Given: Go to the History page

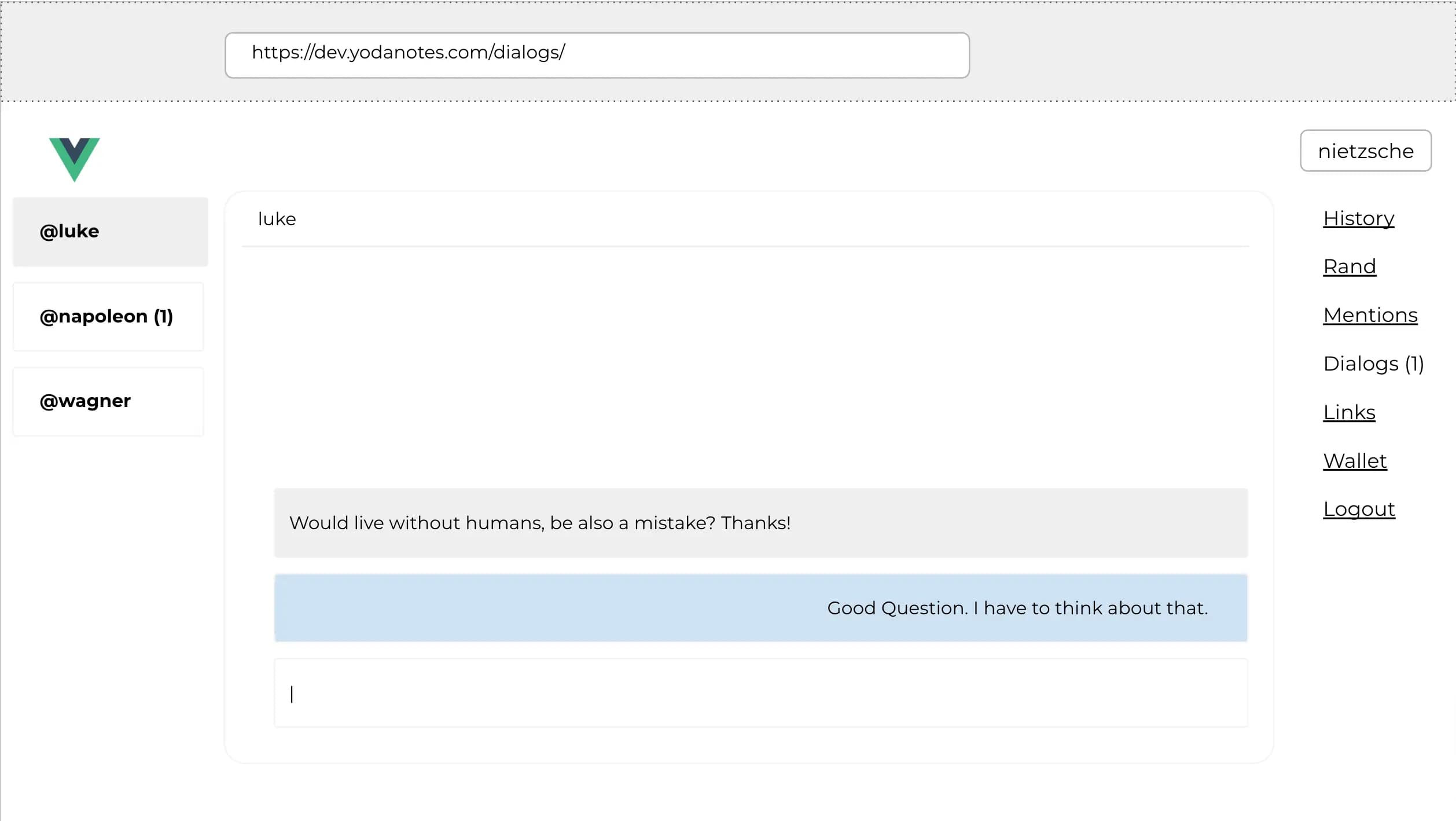Looking at the screenshot, I should [1358, 218].
